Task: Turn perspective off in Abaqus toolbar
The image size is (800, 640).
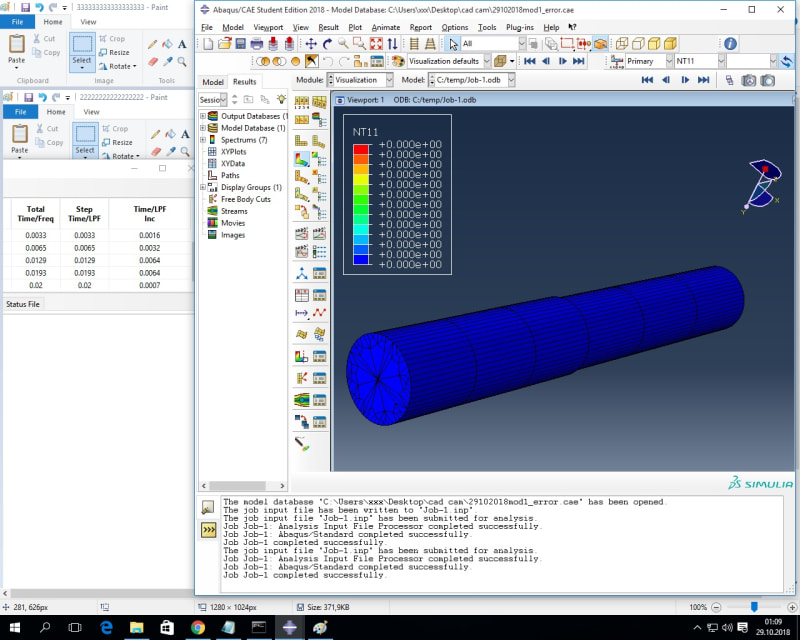Action: tap(414, 44)
